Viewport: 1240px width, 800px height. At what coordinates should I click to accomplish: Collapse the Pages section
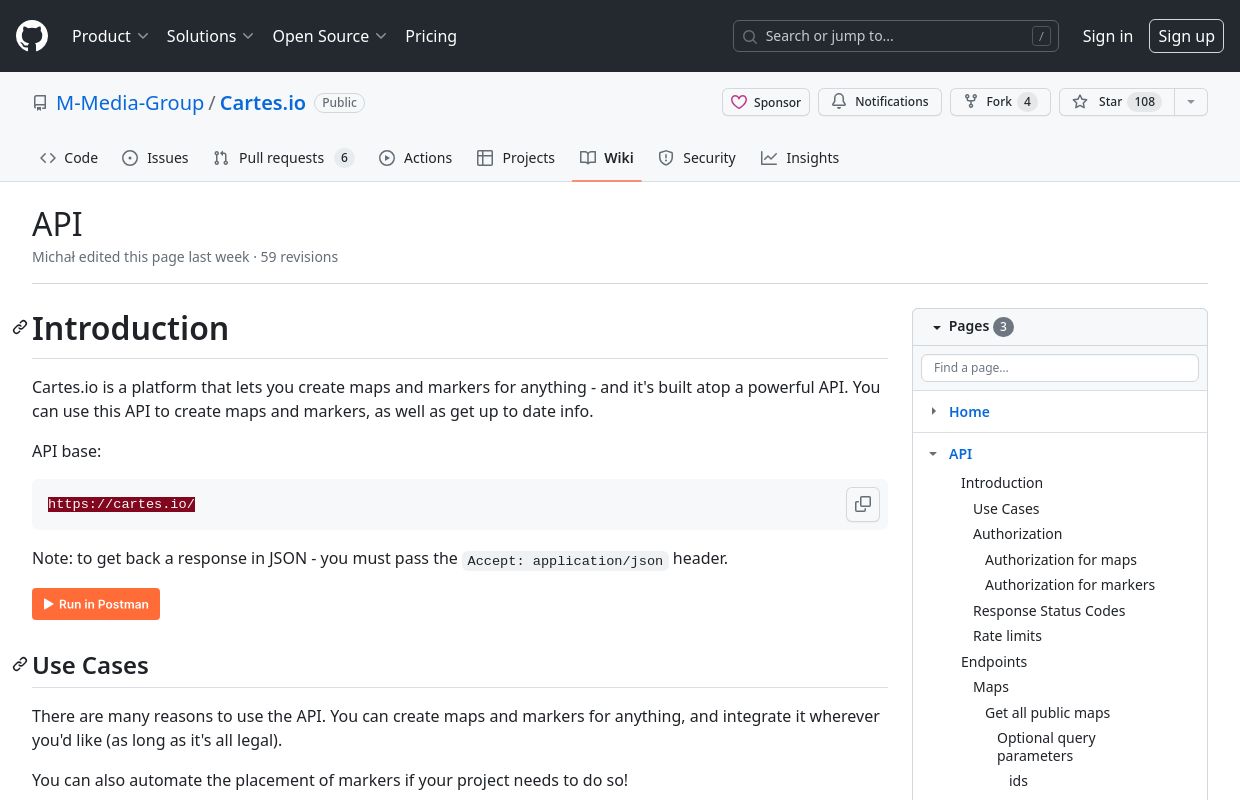click(937, 327)
